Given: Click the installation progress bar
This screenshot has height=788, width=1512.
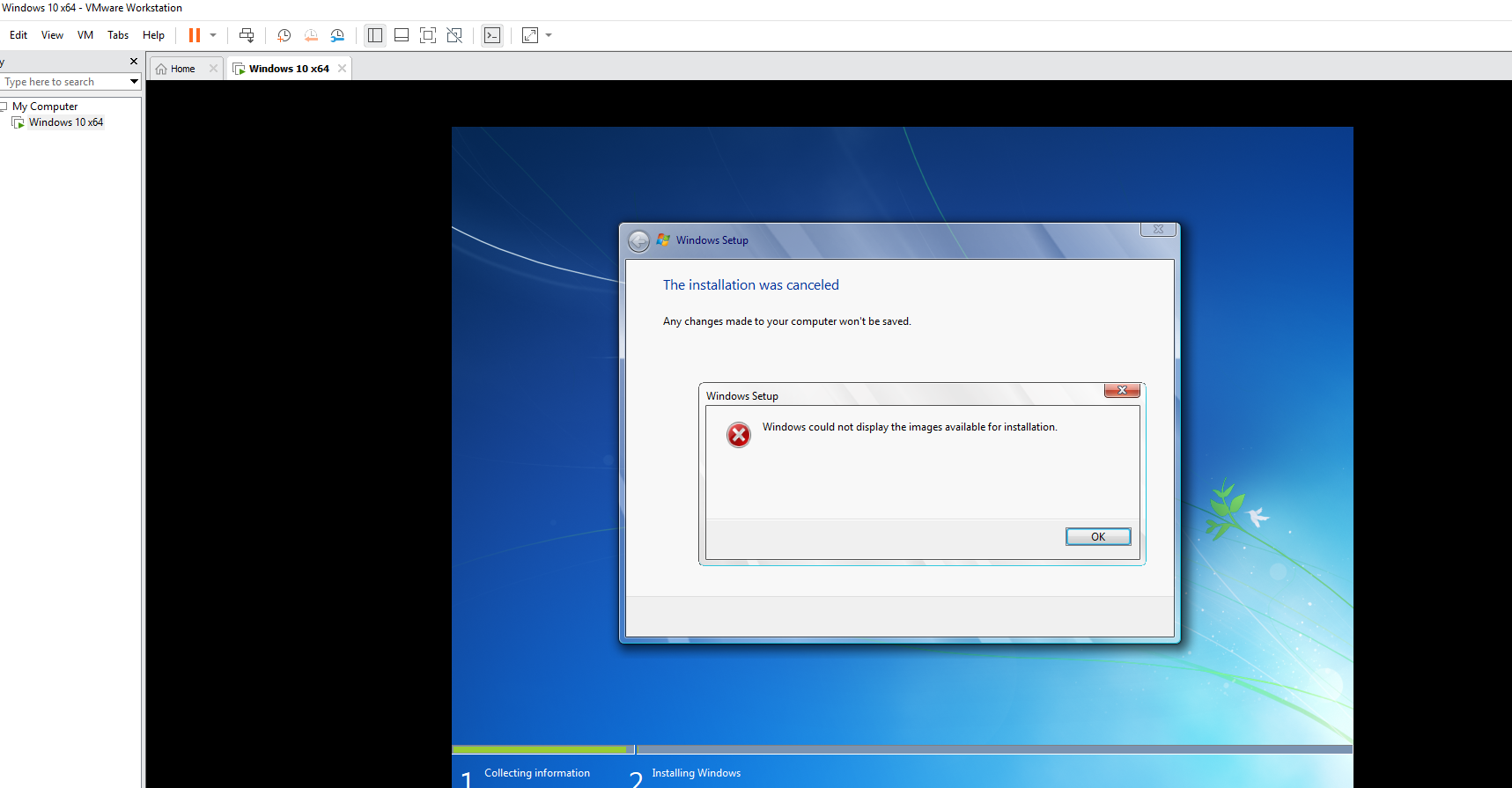Looking at the screenshot, I should pos(902,749).
